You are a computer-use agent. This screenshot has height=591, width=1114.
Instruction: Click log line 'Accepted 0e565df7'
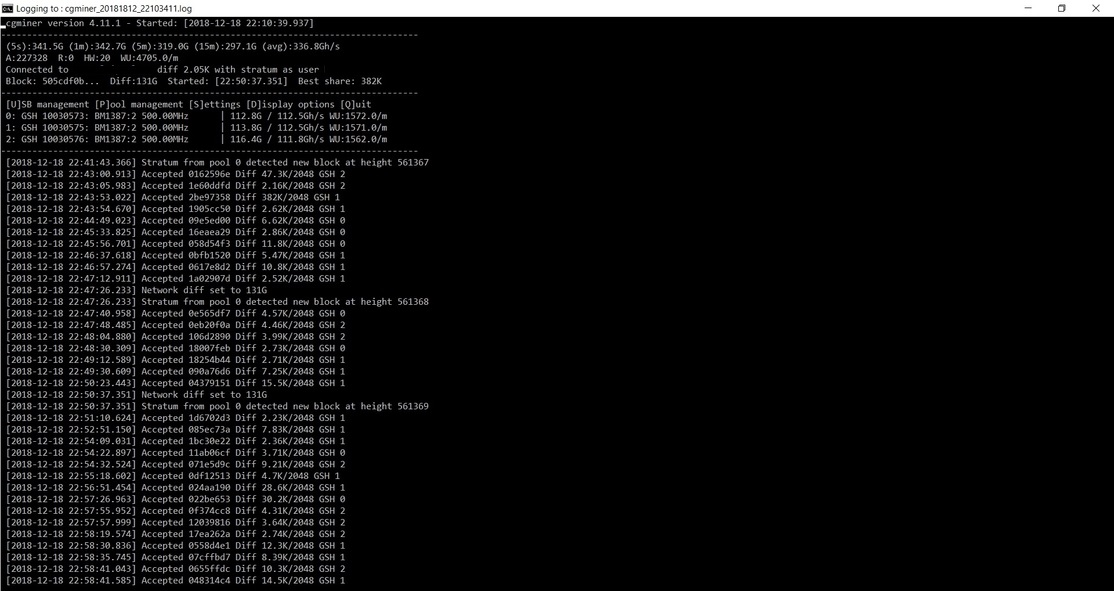(x=175, y=313)
